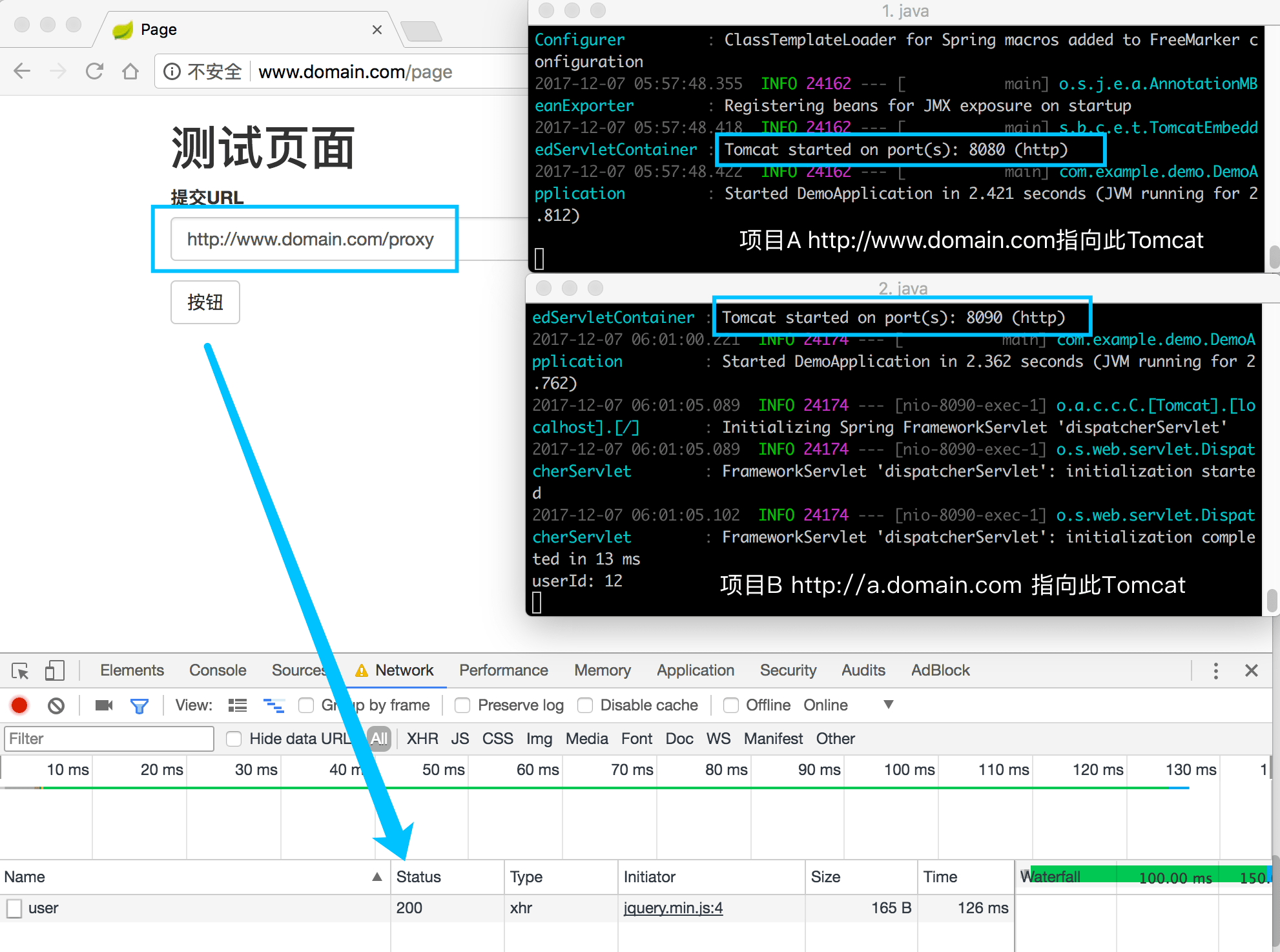Tick the Offline checkbox
This screenshot has height=952, width=1280.
[731, 705]
